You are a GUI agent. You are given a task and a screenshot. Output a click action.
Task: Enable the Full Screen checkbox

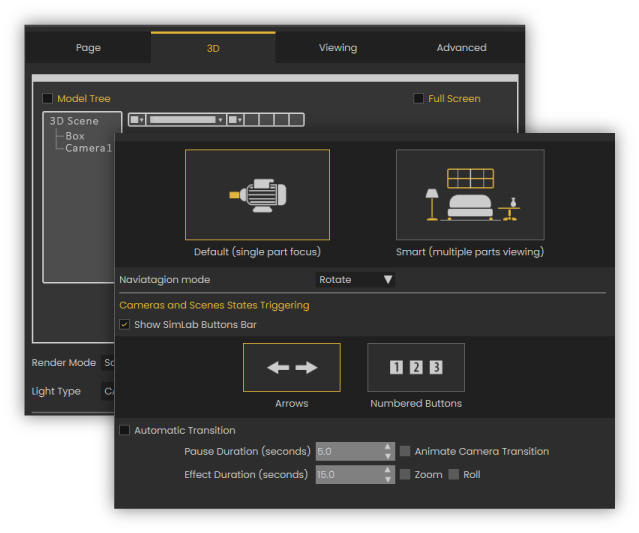pos(419,99)
